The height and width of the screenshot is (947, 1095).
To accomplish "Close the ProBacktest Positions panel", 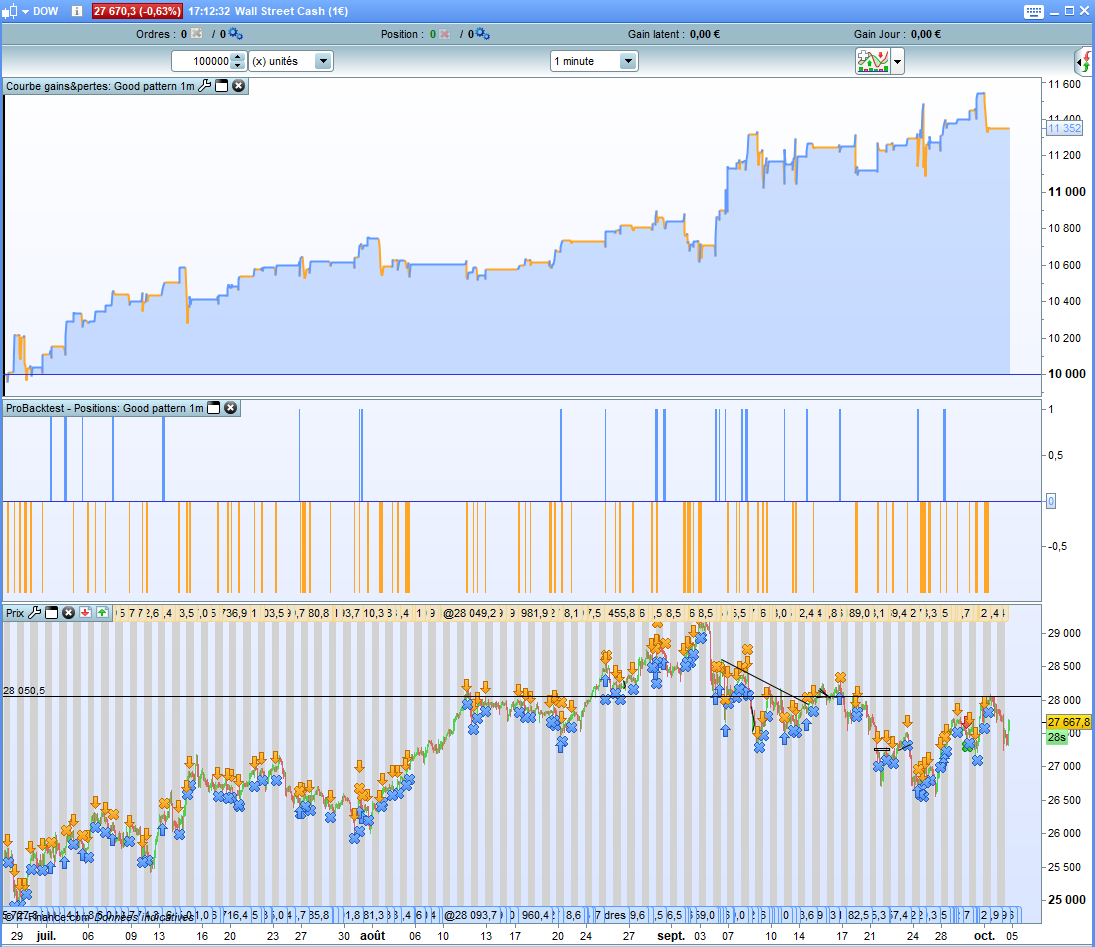I will click(x=230, y=408).
